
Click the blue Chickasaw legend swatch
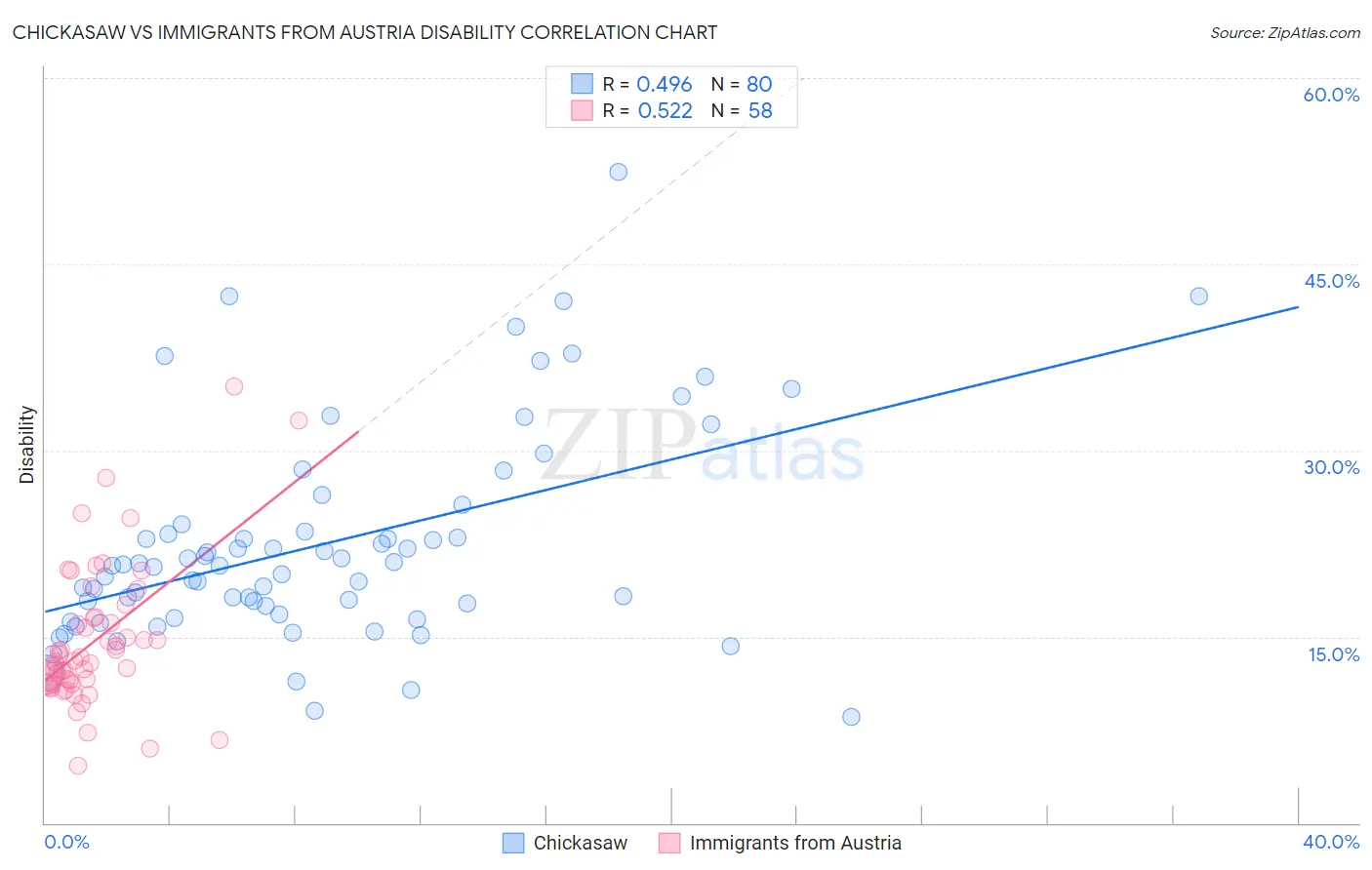point(513,843)
